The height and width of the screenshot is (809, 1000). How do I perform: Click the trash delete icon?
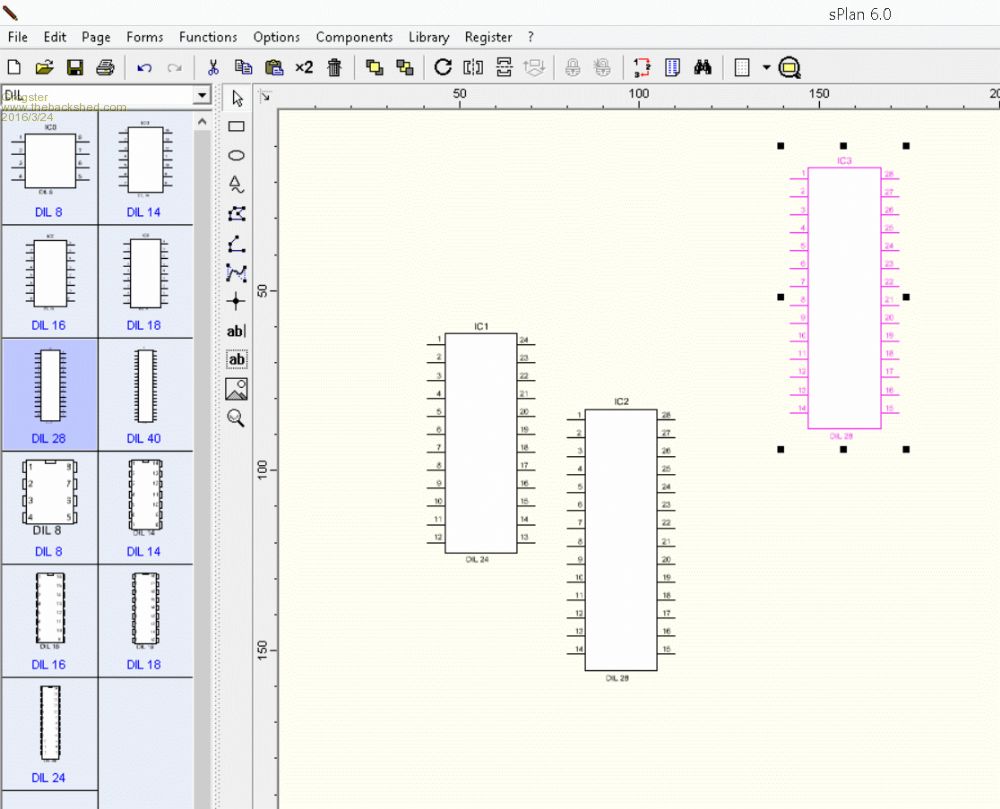[335, 68]
